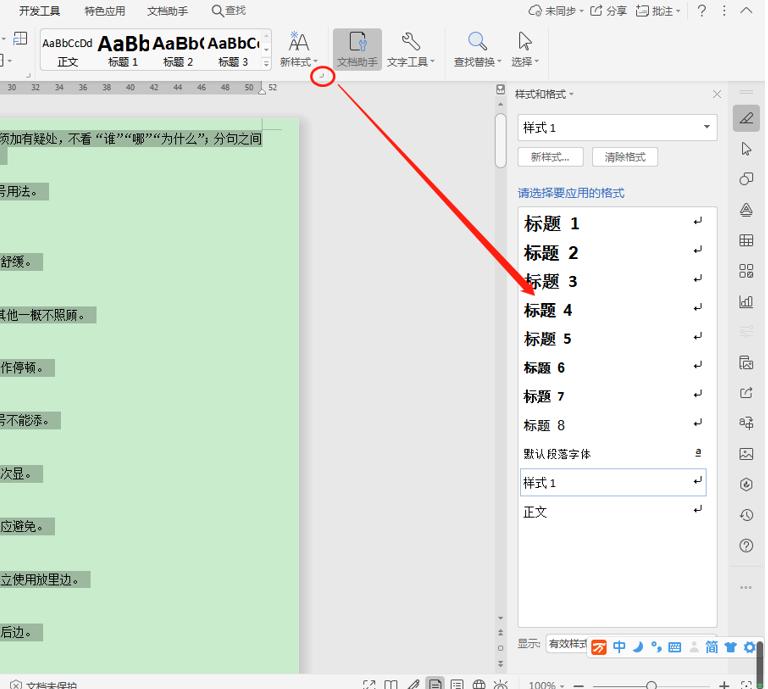Click the sidebar help circle icon
This screenshot has width=768, height=689.
746,545
